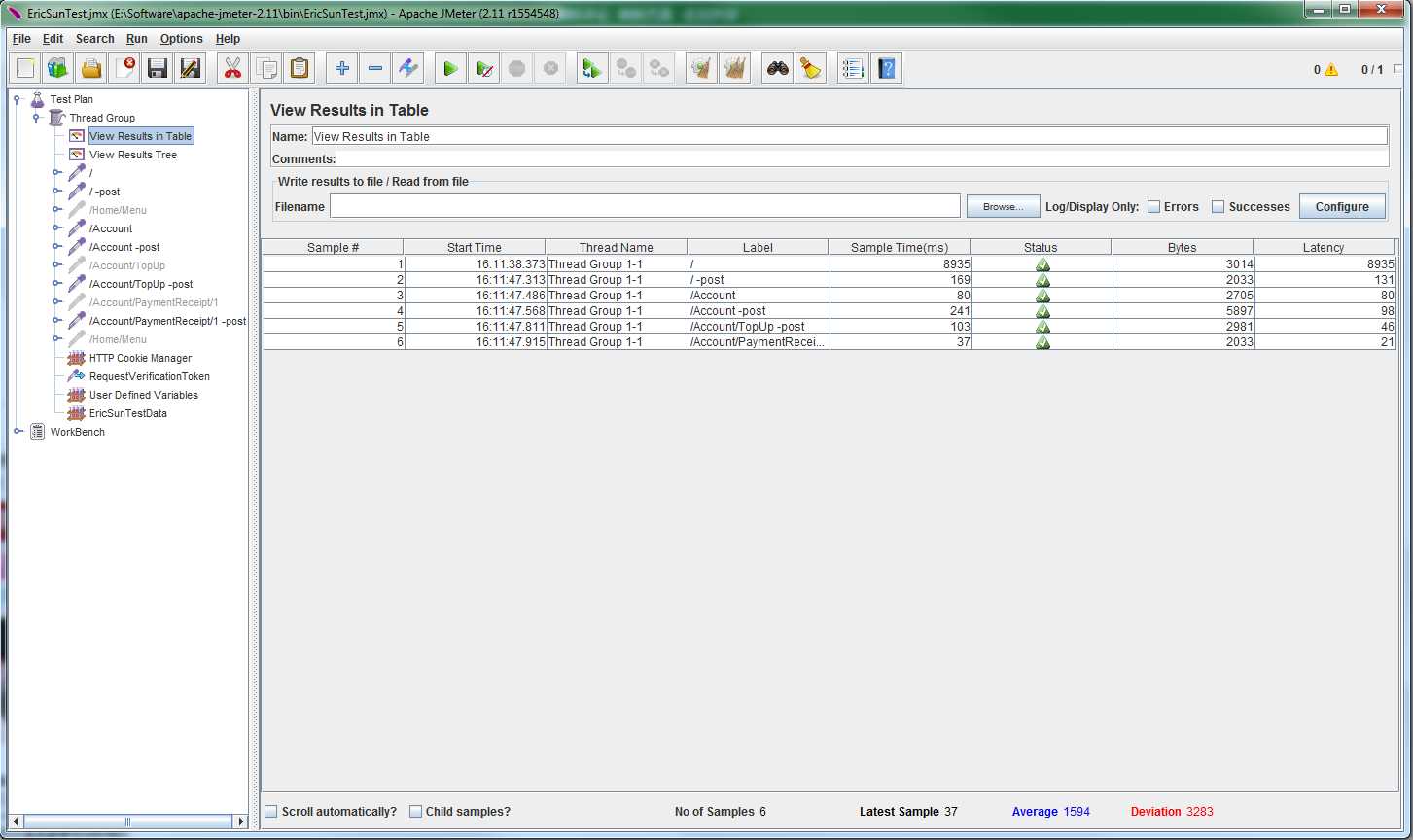1413x840 pixels.
Task: Click the Shutdown test icon
Action: 549,68
